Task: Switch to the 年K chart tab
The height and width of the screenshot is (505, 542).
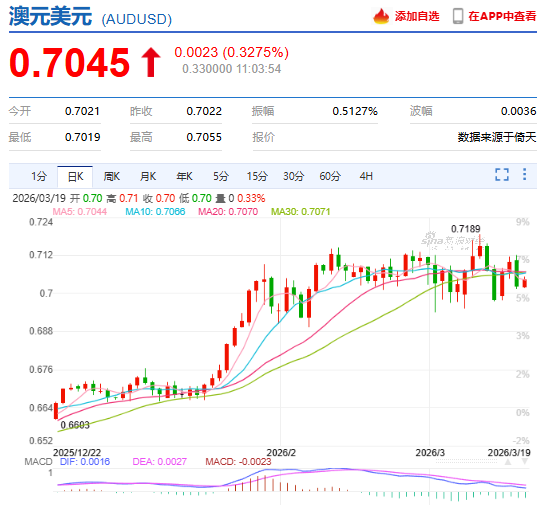Action: 184,176
